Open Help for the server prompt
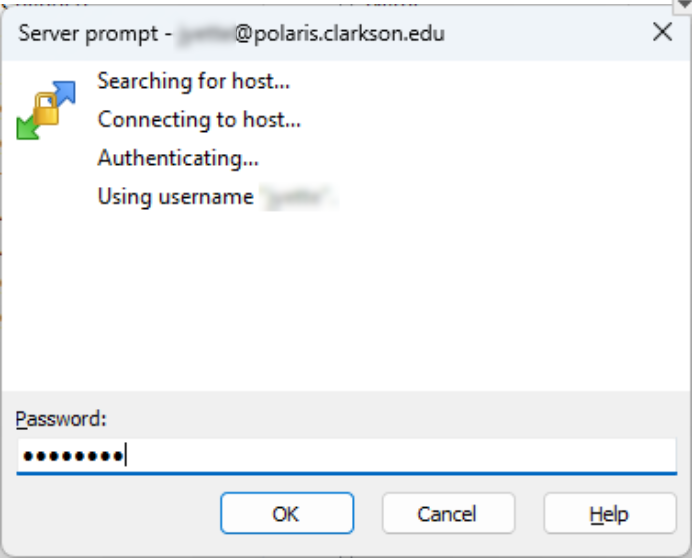The image size is (692, 558). click(609, 514)
